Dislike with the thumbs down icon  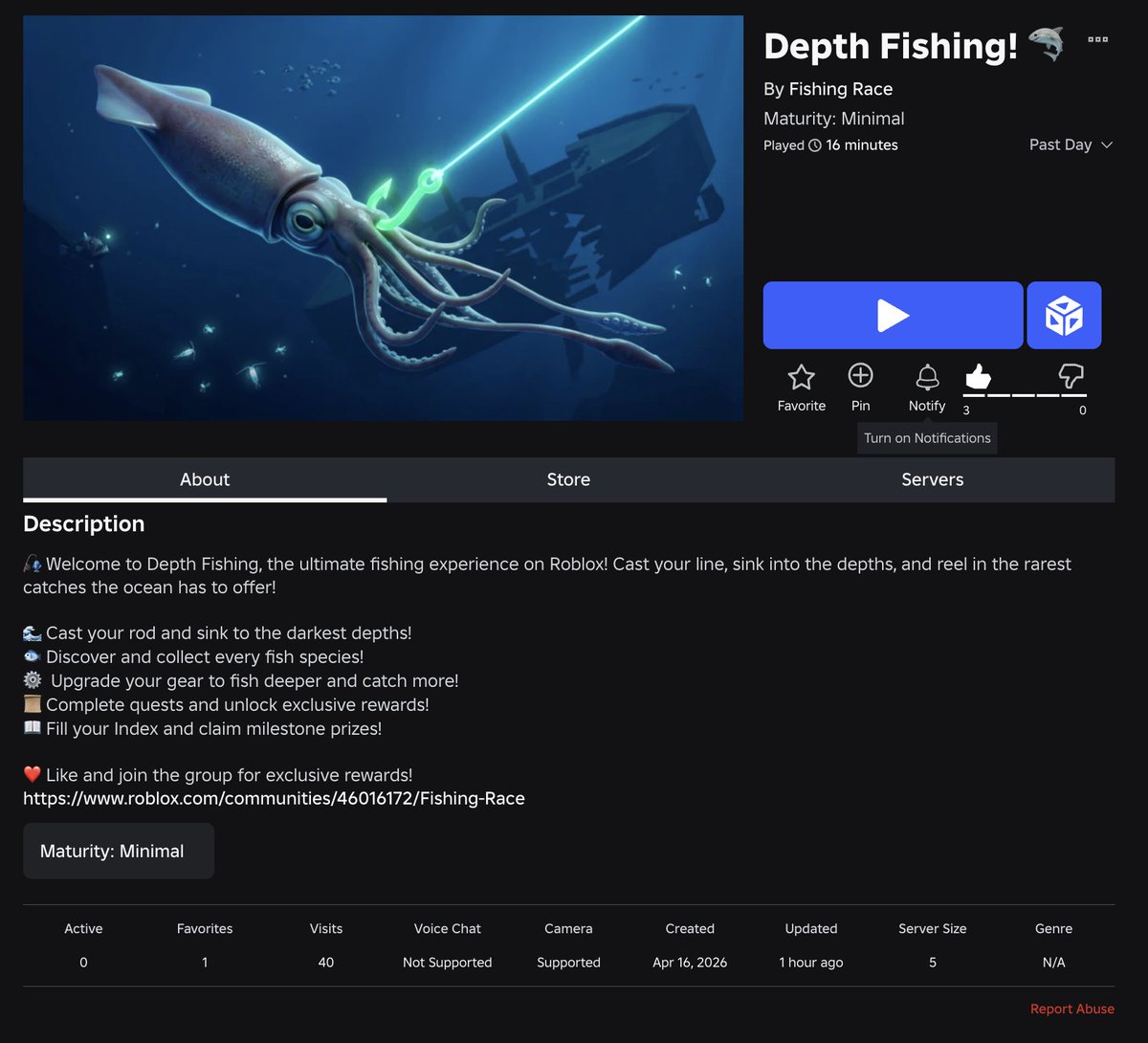[x=1071, y=376]
